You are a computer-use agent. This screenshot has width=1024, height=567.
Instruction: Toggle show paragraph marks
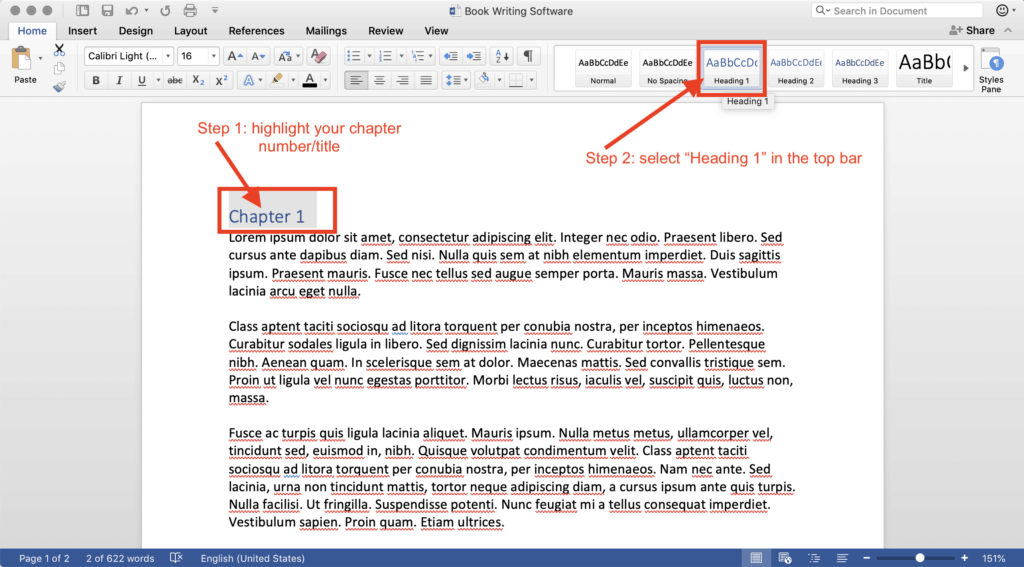click(x=528, y=56)
